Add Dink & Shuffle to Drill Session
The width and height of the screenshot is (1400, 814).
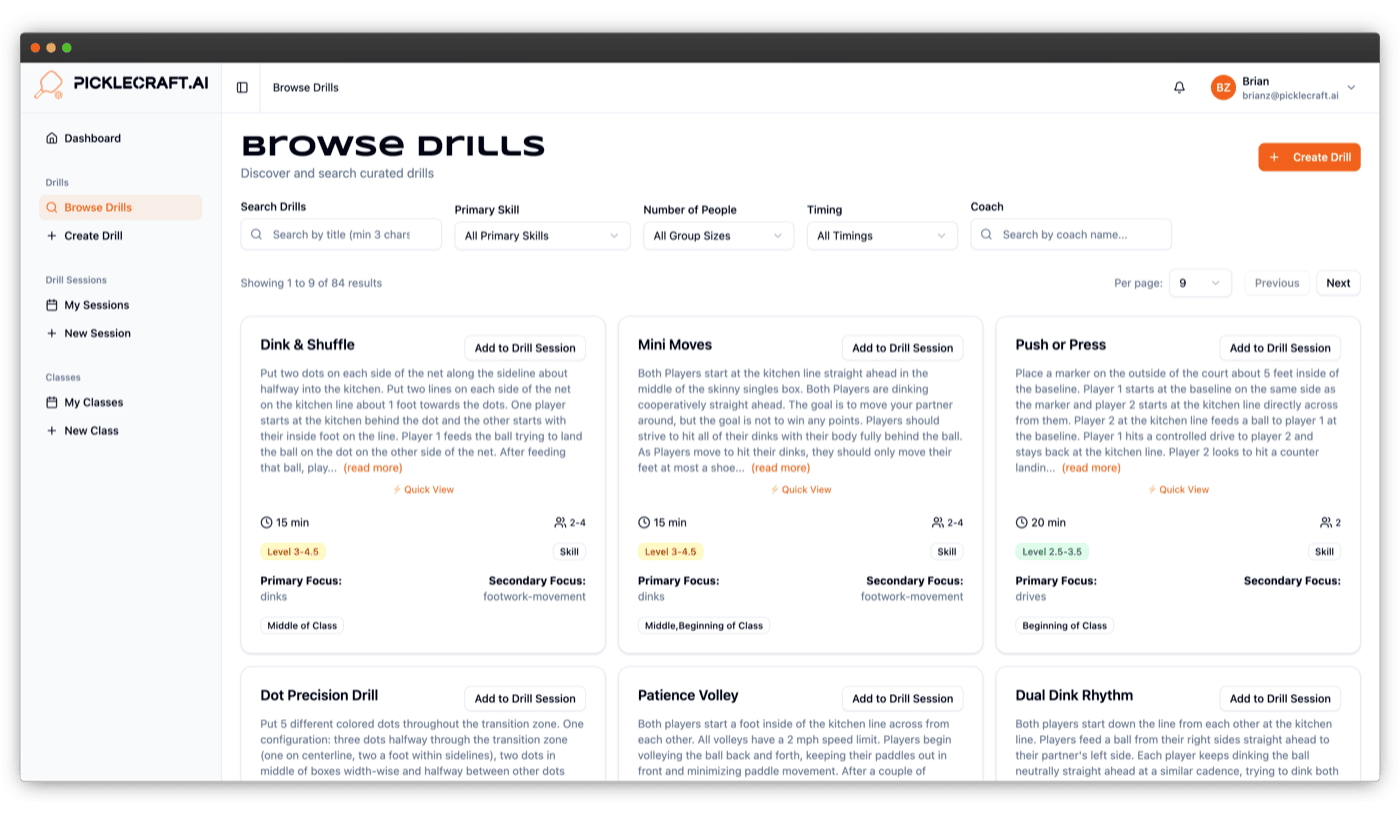click(525, 348)
